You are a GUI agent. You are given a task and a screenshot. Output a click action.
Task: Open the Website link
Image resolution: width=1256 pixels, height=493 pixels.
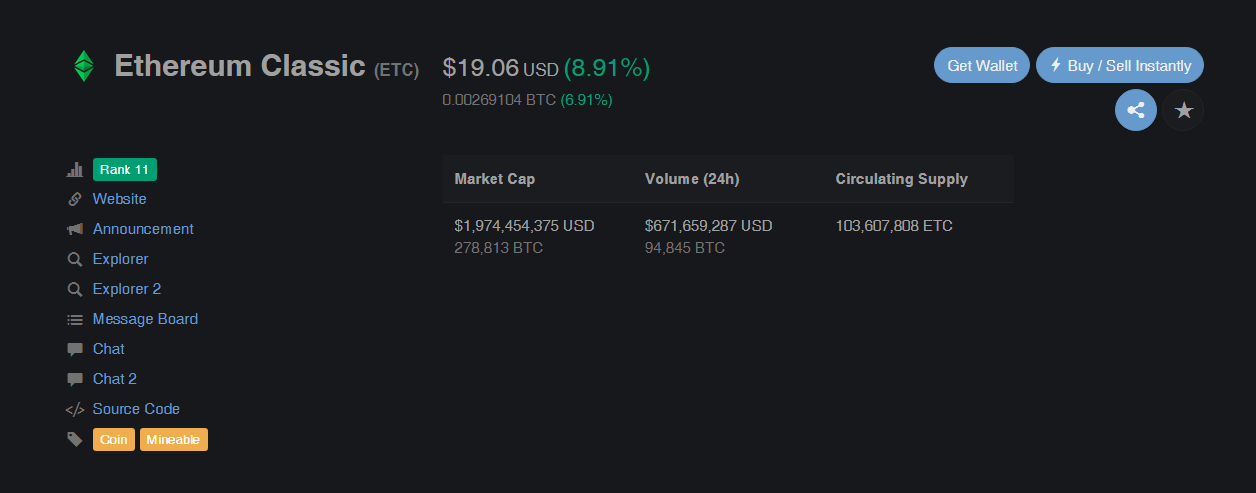tap(119, 199)
